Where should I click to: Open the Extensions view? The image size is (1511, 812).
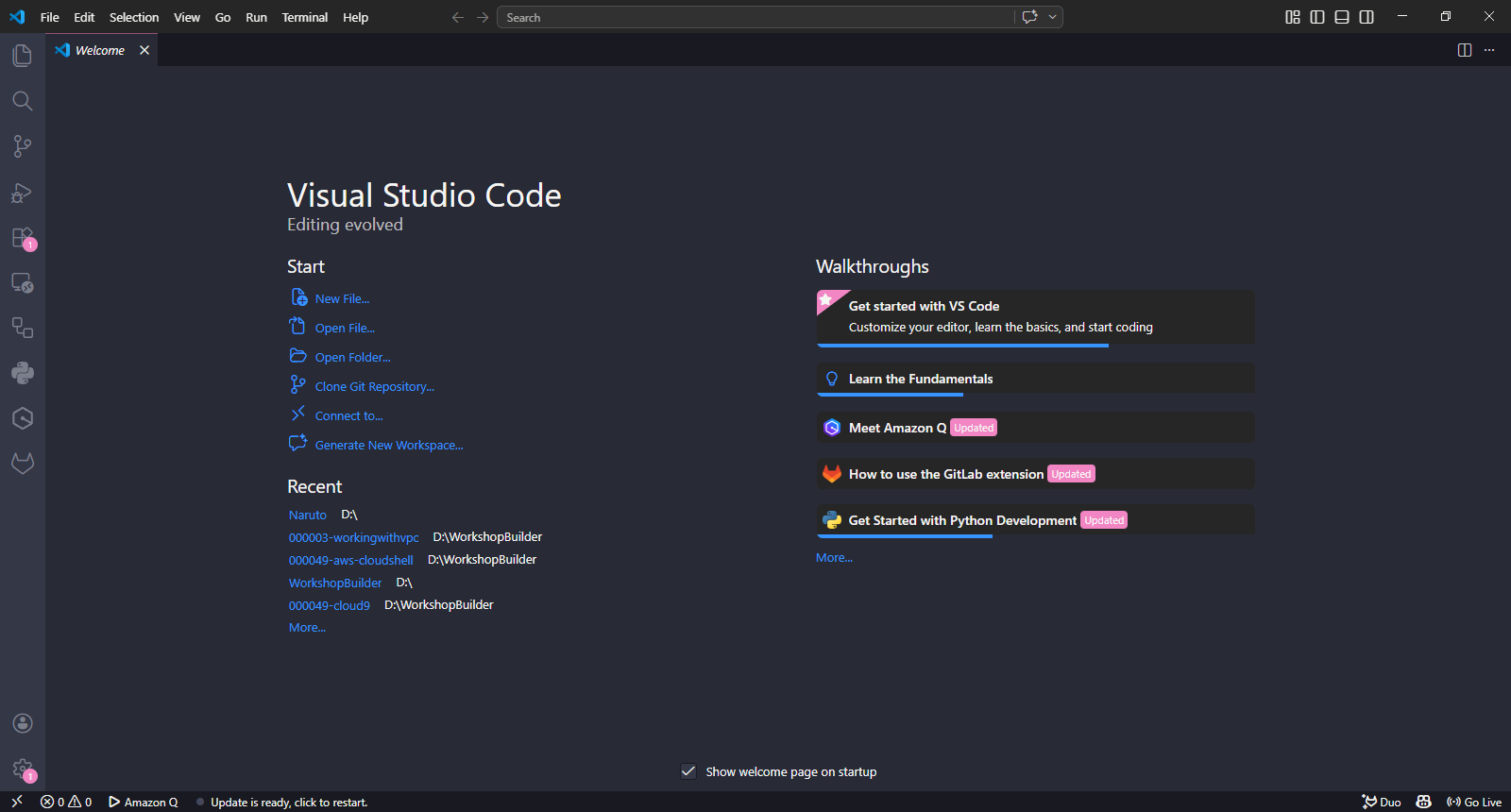[23, 238]
